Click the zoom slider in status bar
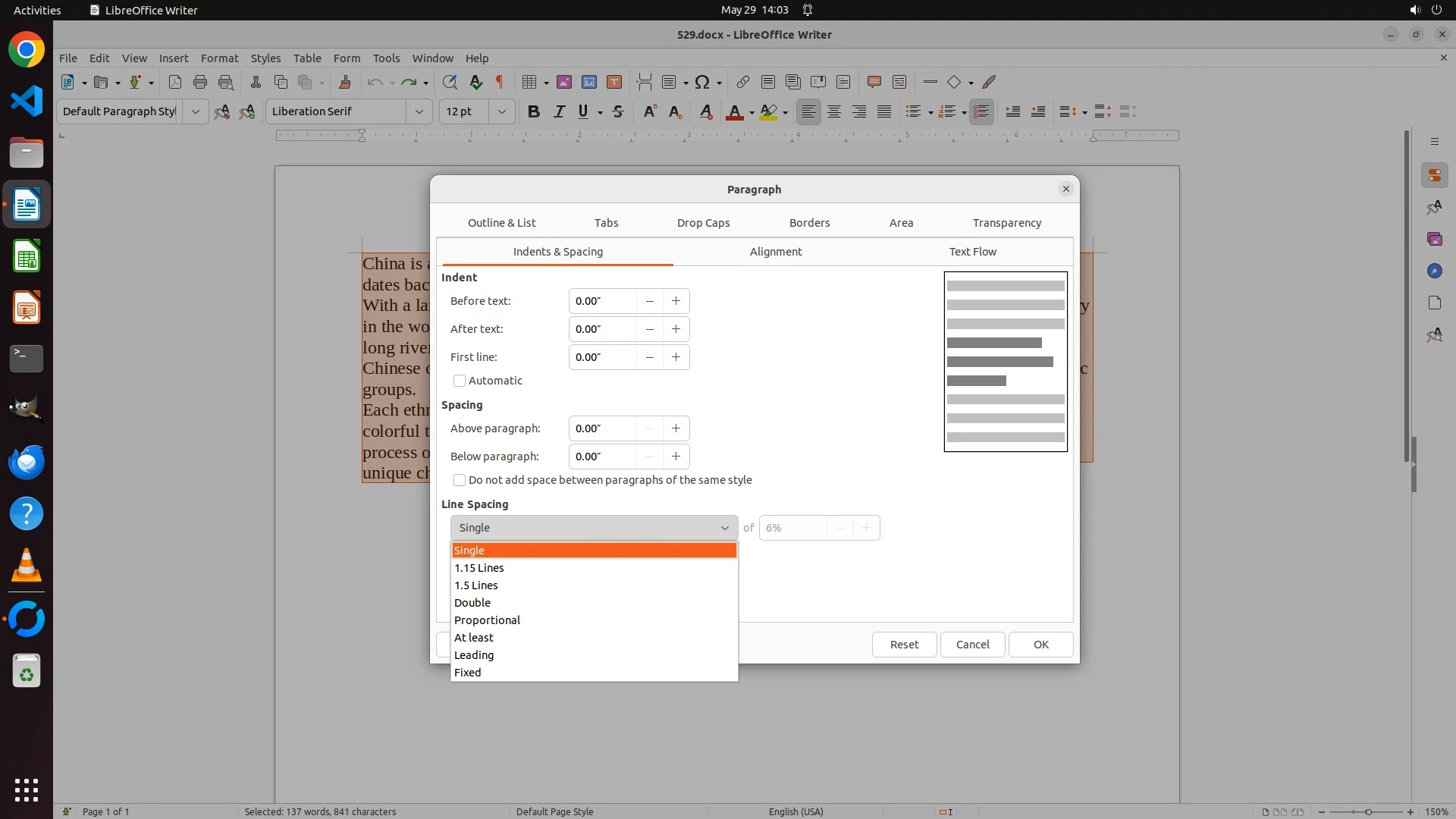 1368,811
